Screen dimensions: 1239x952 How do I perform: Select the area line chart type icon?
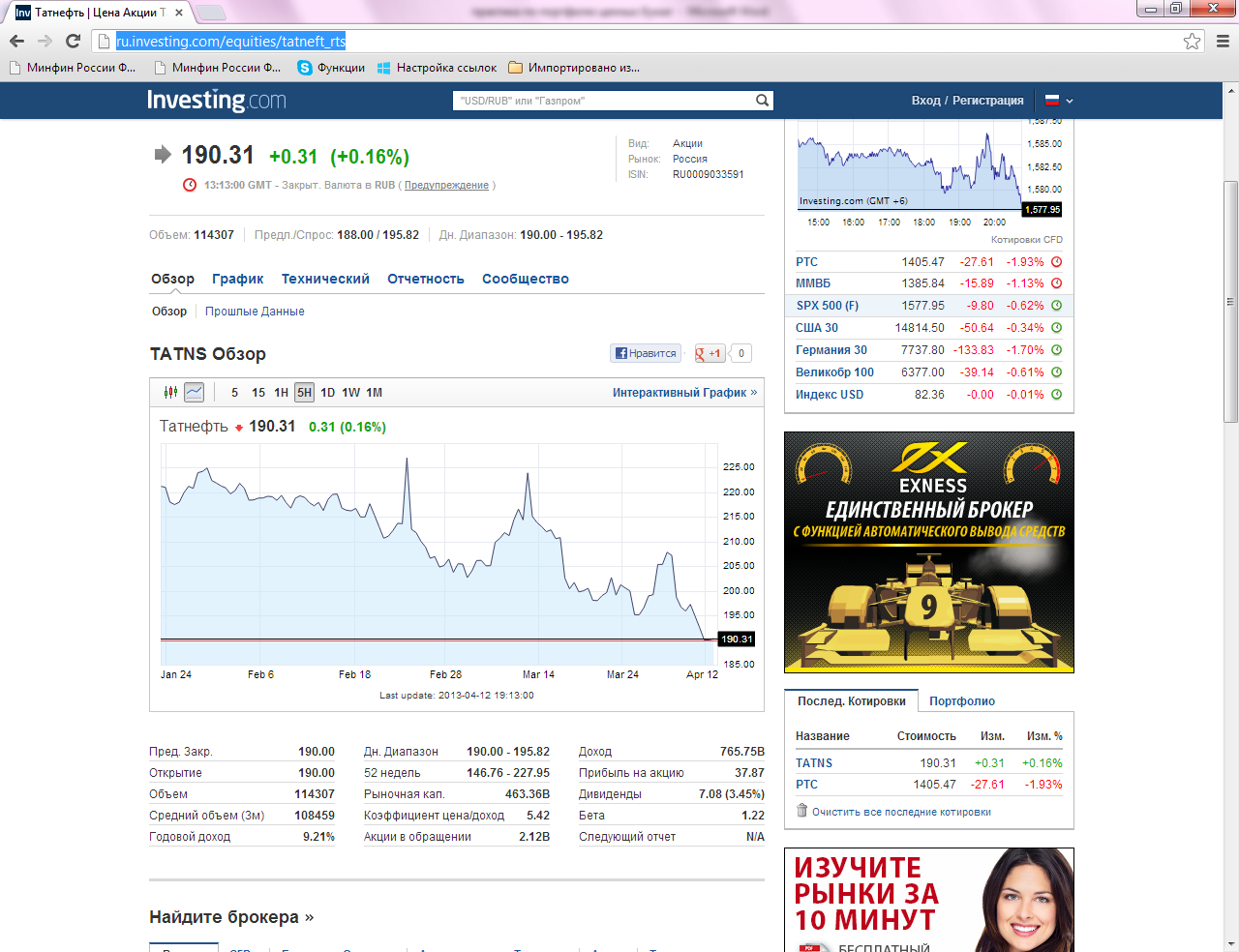(194, 392)
